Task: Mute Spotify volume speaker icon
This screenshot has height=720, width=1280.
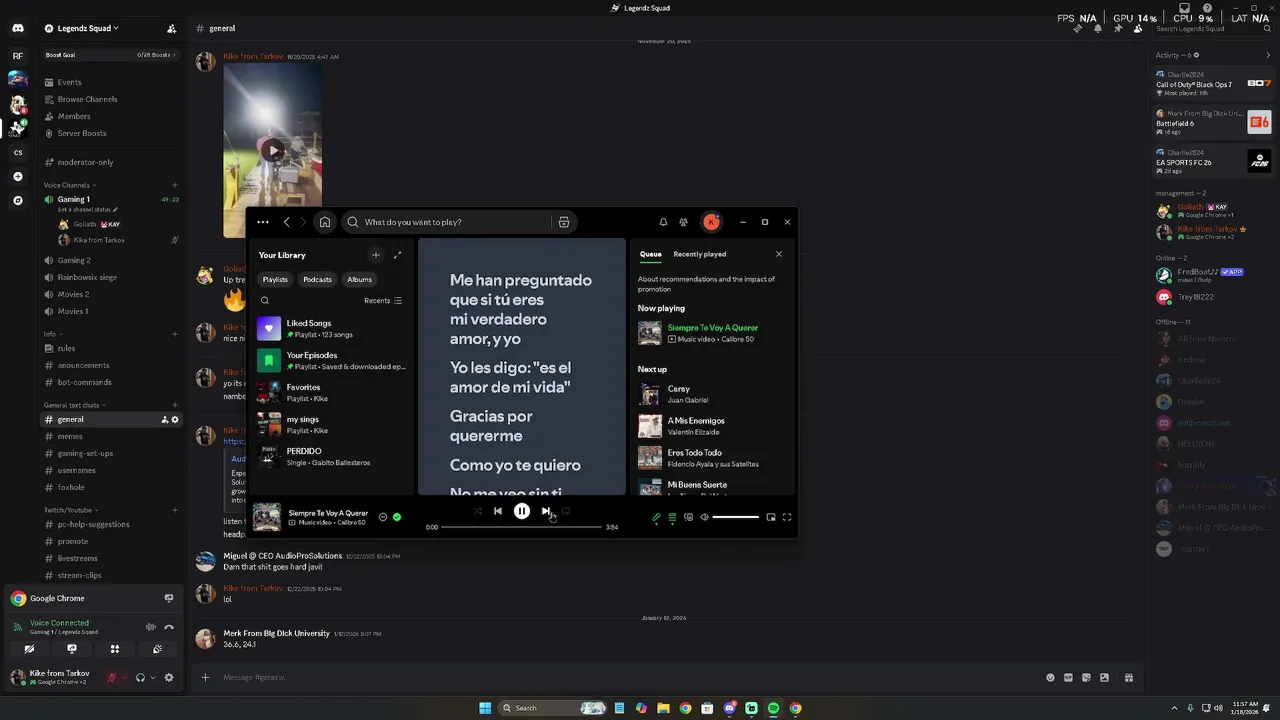Action: 704,517
